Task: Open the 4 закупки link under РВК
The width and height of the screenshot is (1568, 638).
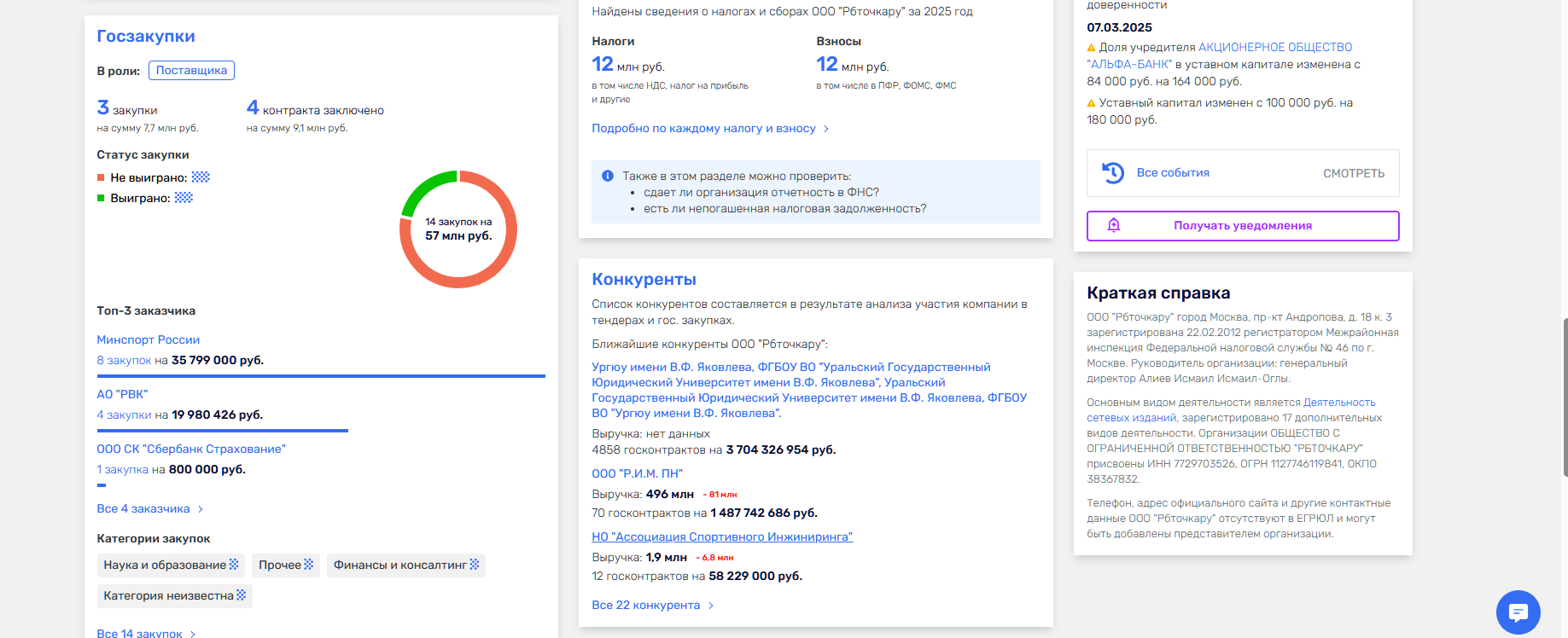Action: [x=124, y=415]
